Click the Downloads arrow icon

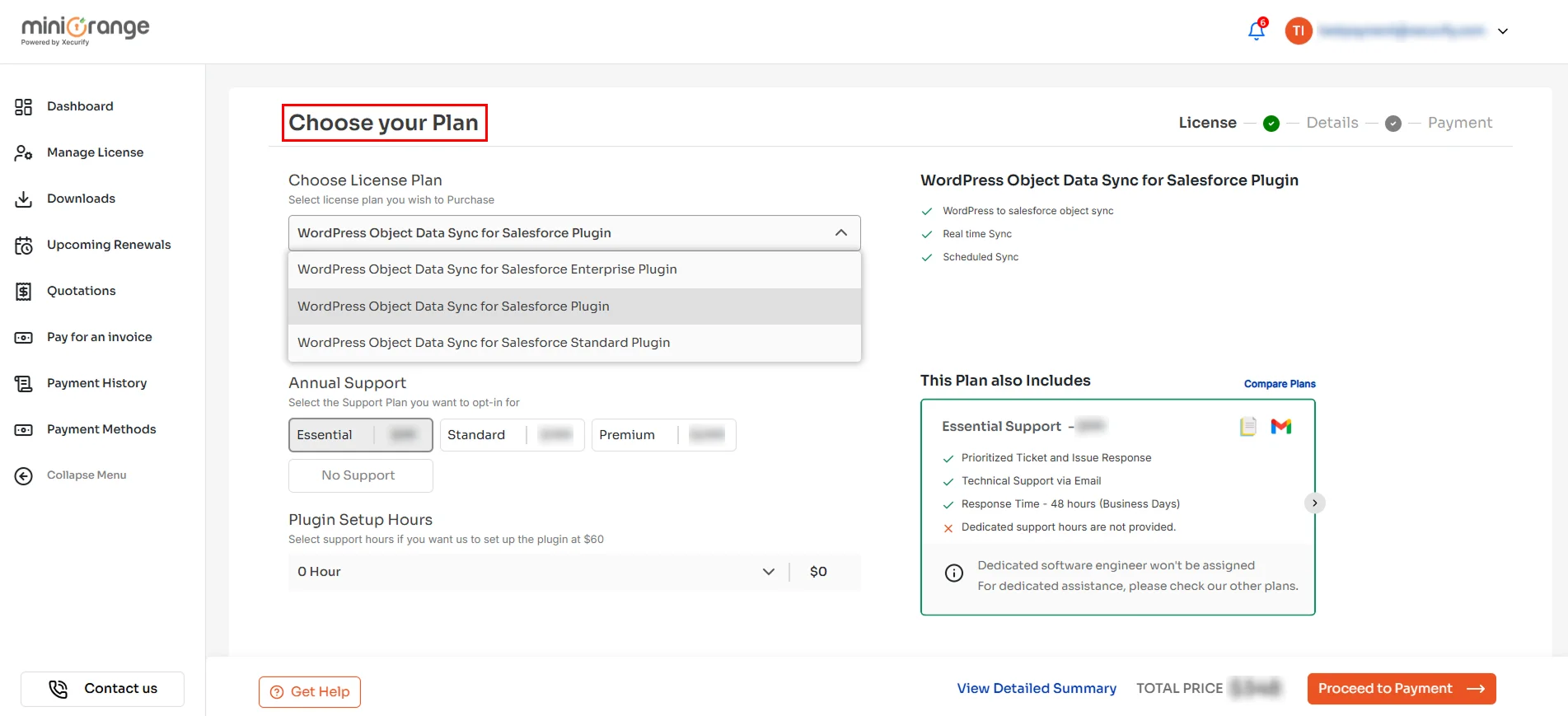[24, 199]
